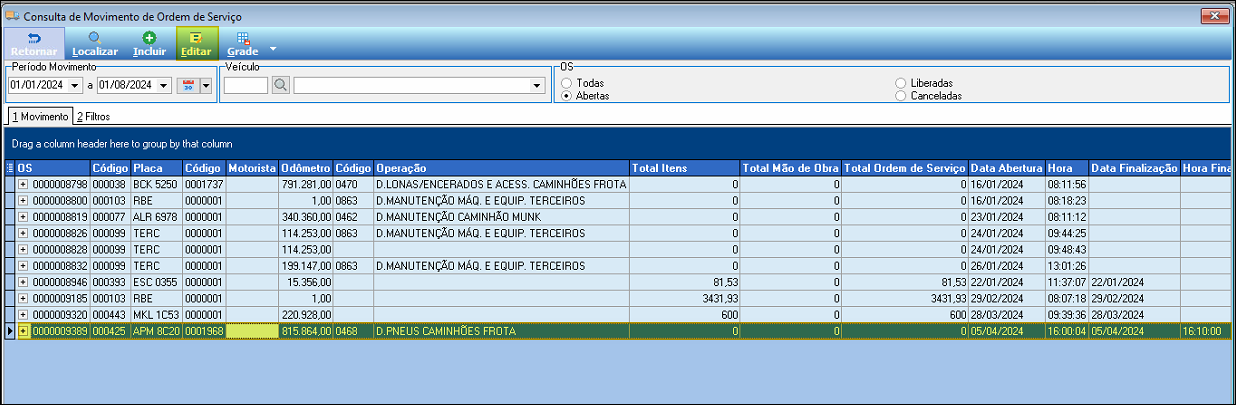Click the vehicle search magnifier icon
This screenshot has height=405, width=1236.
pos(281,86)
